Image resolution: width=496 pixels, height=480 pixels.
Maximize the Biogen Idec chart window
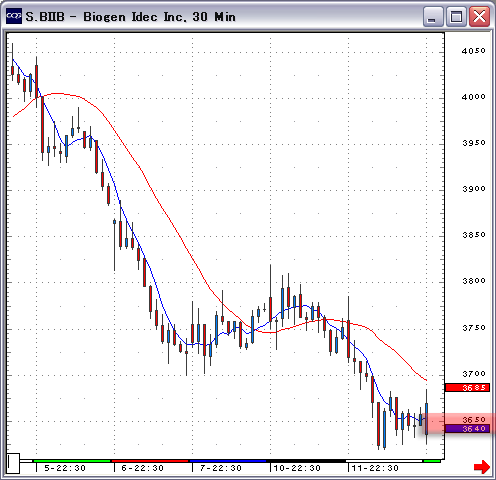[x=456, y=17]
